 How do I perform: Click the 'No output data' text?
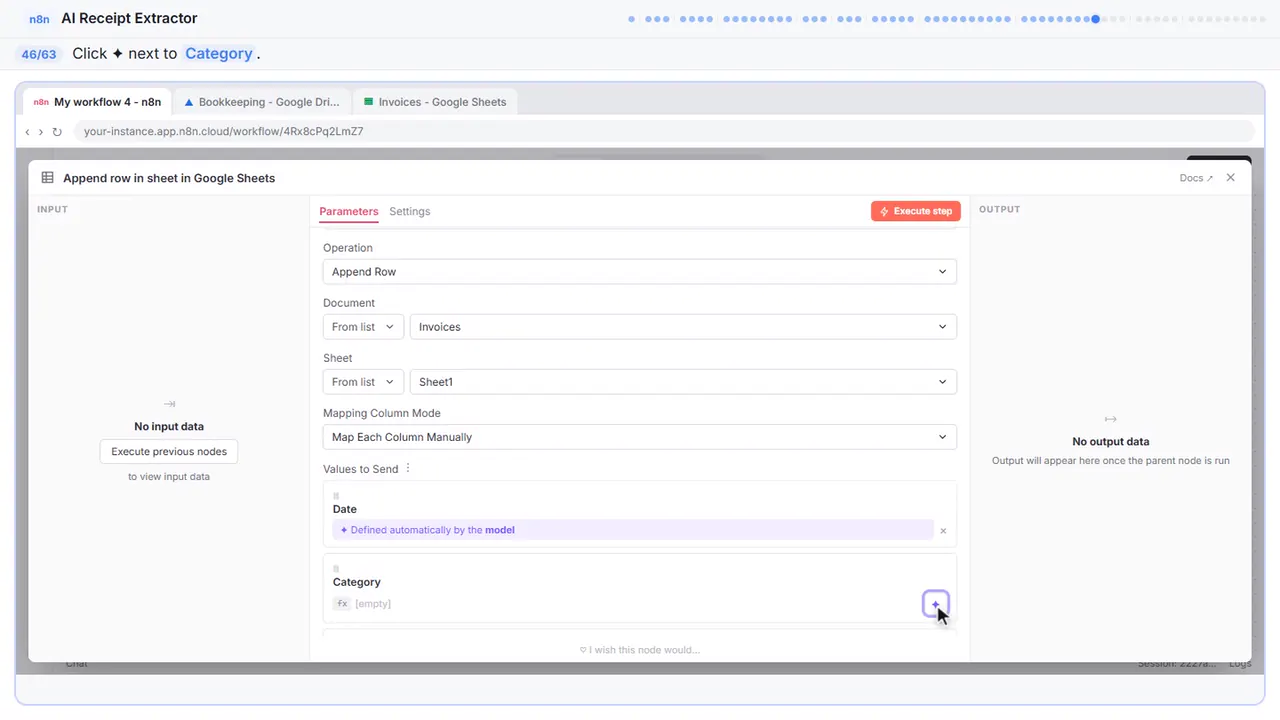click(1111, 442)
